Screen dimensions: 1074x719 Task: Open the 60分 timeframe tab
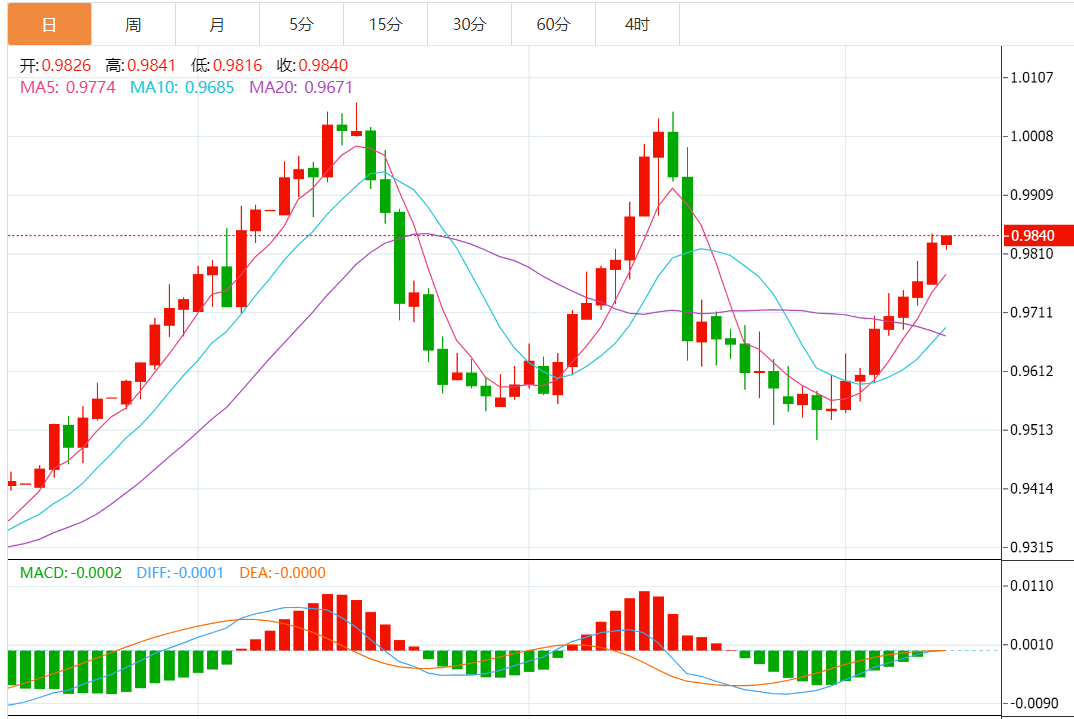(553, 25)
